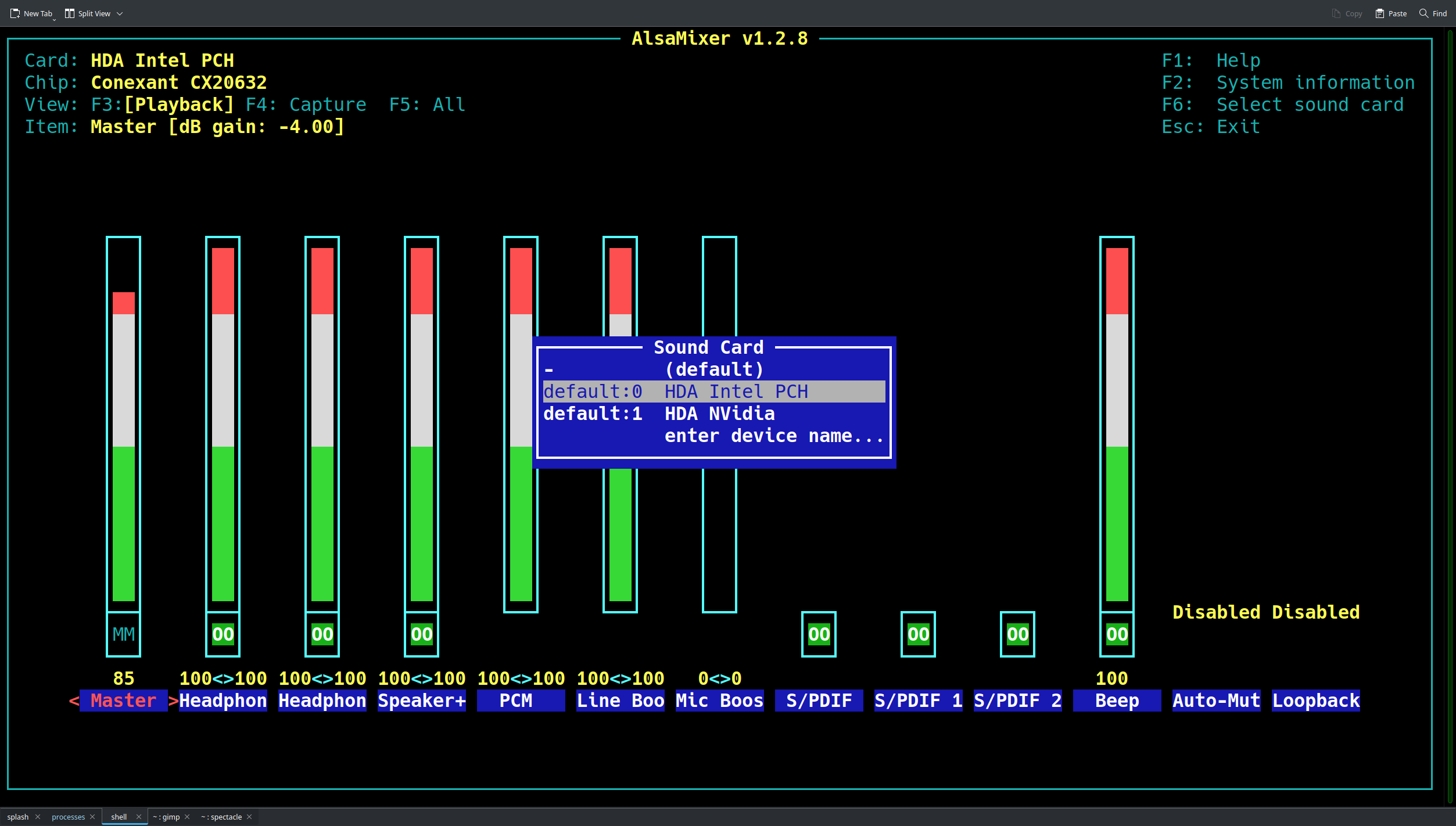Open the Find search icon

tap(1423, 13)
